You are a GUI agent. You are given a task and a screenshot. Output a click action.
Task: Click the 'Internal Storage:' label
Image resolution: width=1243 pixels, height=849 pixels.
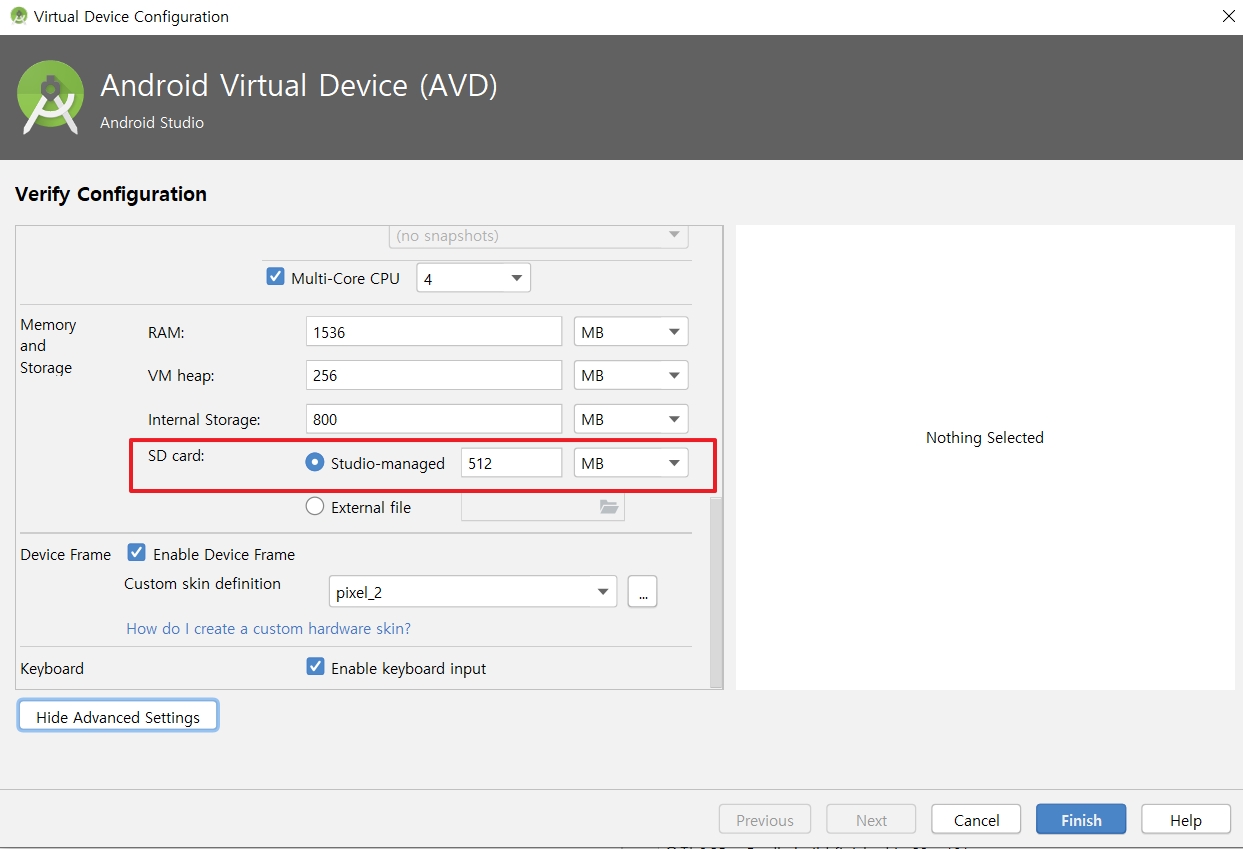tap(204, 420)
